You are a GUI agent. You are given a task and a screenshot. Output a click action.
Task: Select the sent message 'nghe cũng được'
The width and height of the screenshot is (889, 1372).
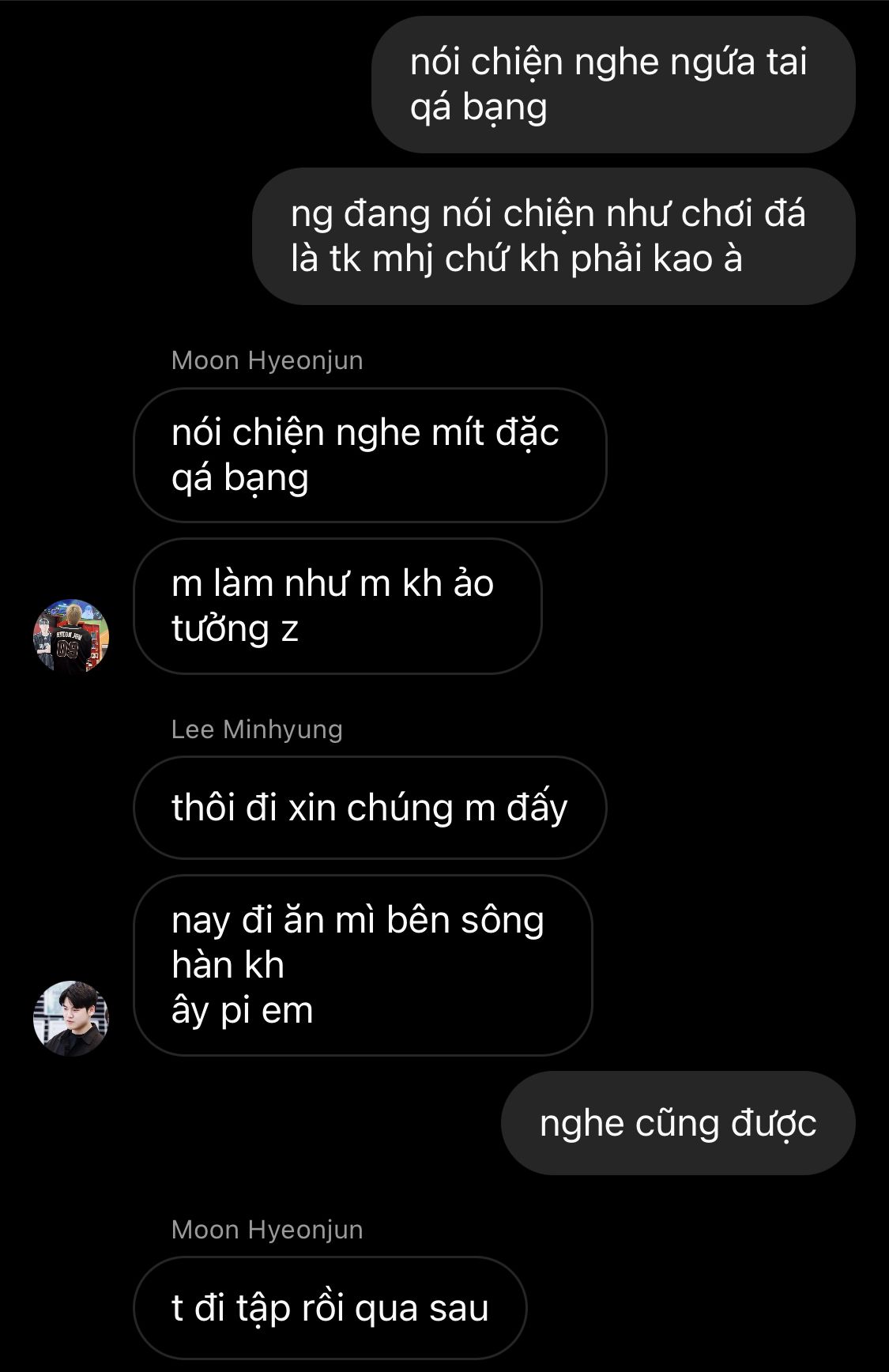678,1123
